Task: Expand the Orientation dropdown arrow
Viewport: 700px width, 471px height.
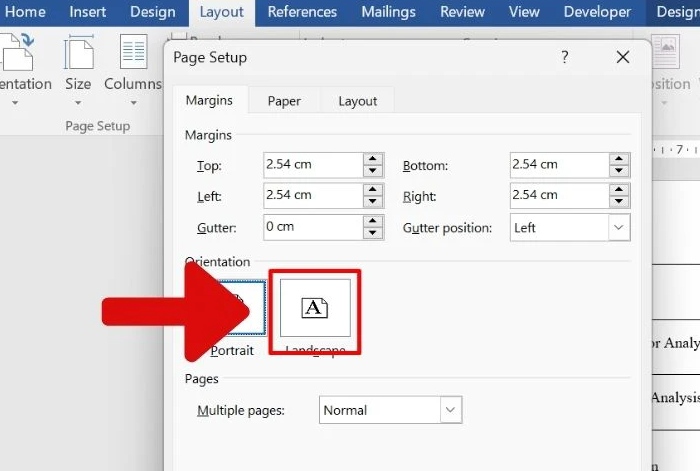Action: (15, 103)
